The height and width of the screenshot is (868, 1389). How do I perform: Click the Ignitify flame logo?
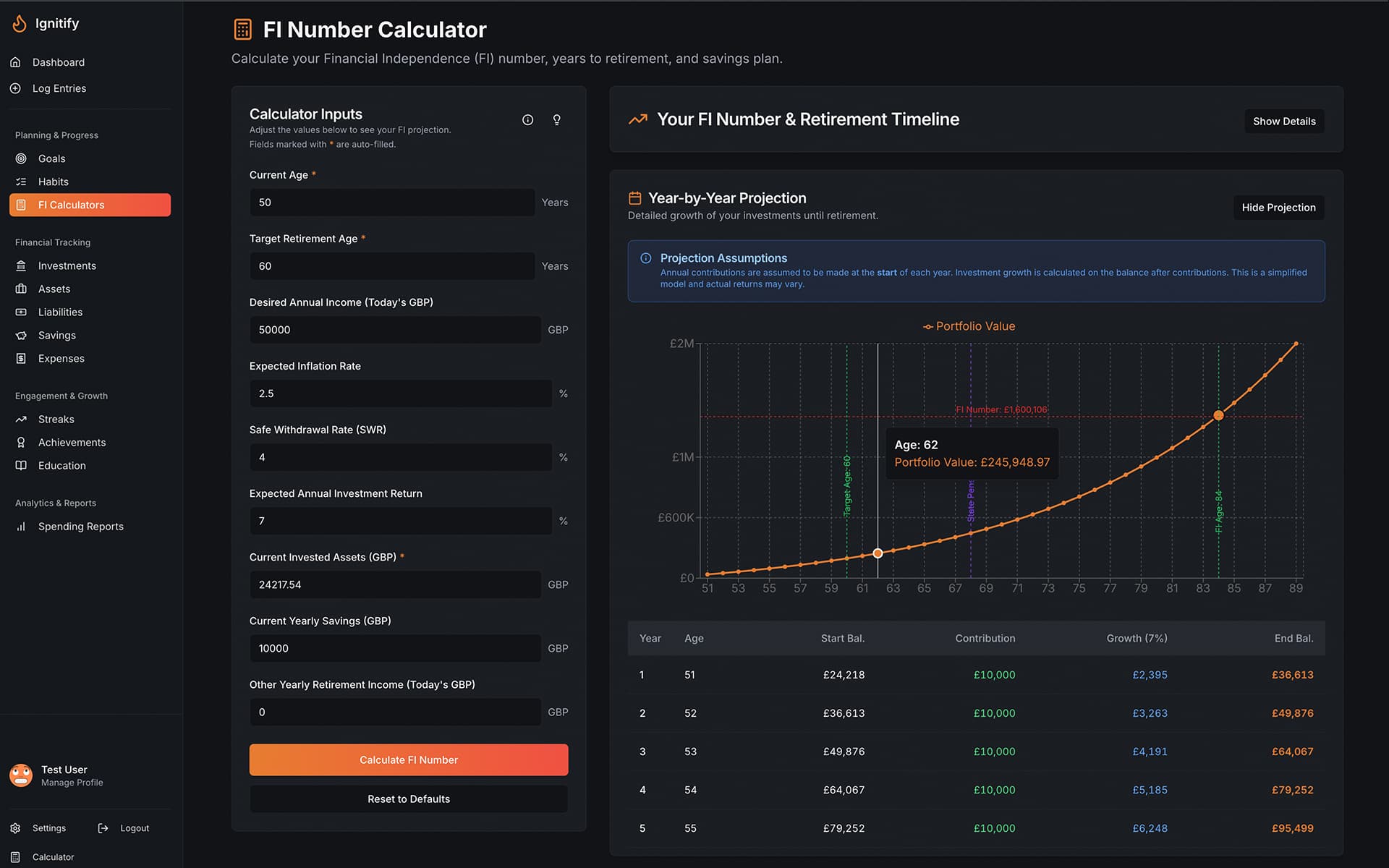20,24
